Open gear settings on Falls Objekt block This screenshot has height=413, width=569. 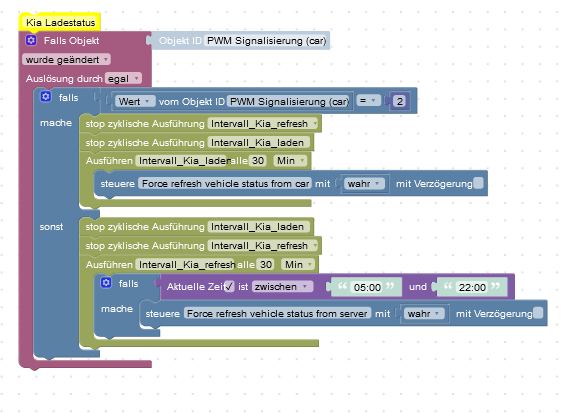point(31,40)
